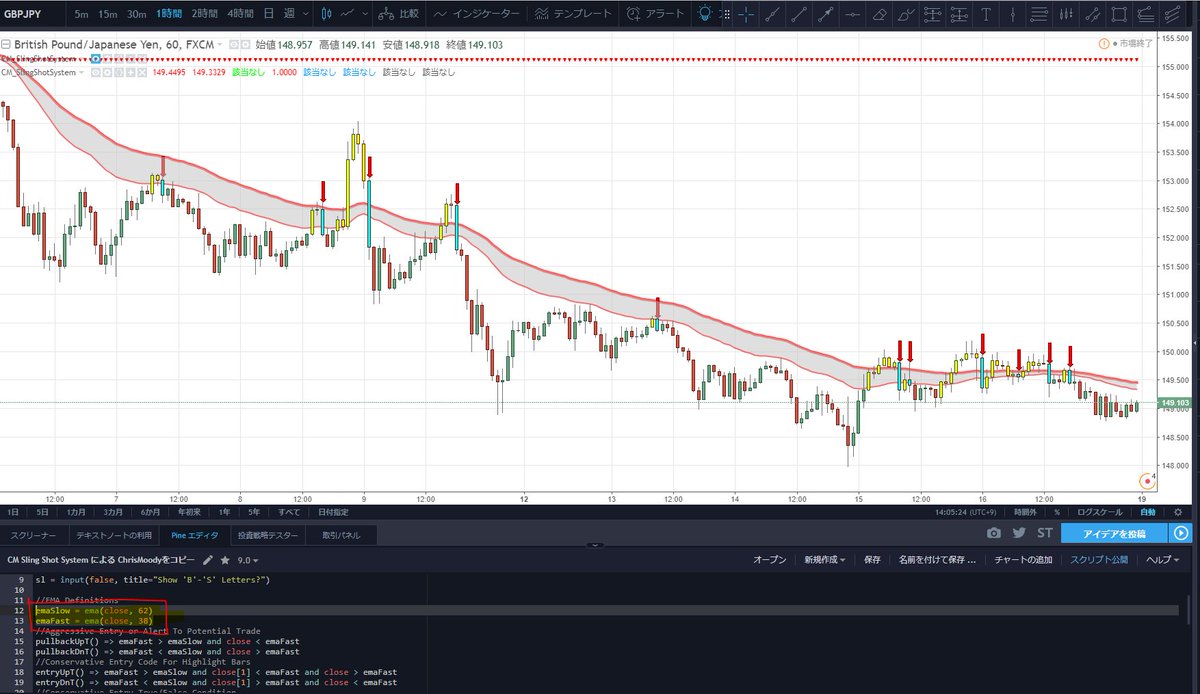This screenshot has width=1200, height=694.
Task: Open the 投資戦略テスター tab
Action: 268,535
